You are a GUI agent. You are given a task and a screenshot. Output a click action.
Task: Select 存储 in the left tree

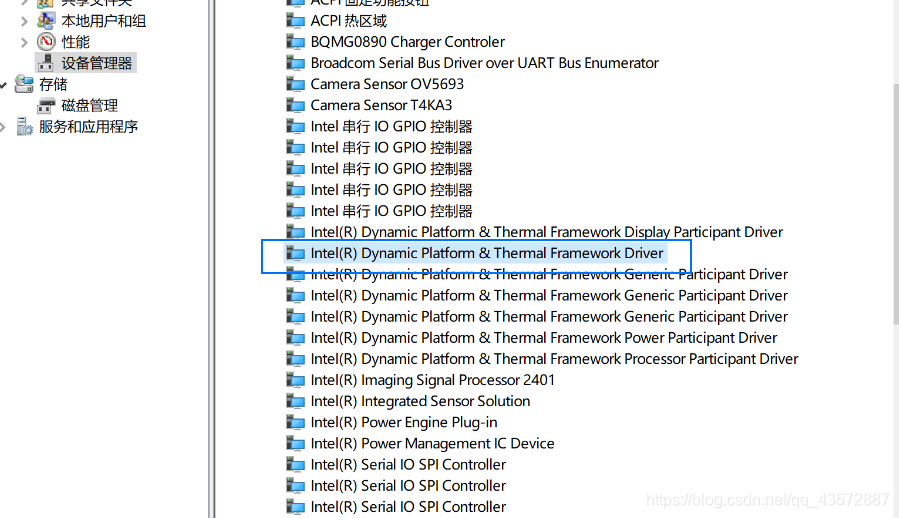[x=53, y=84]
